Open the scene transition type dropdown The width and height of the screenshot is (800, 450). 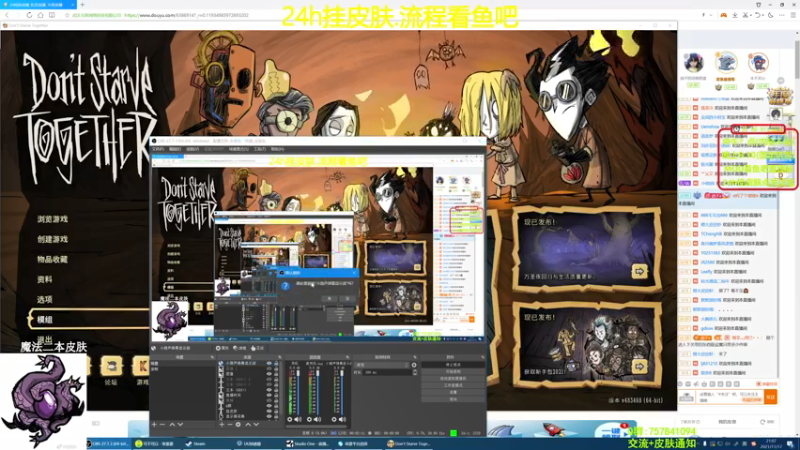point(382,365)
